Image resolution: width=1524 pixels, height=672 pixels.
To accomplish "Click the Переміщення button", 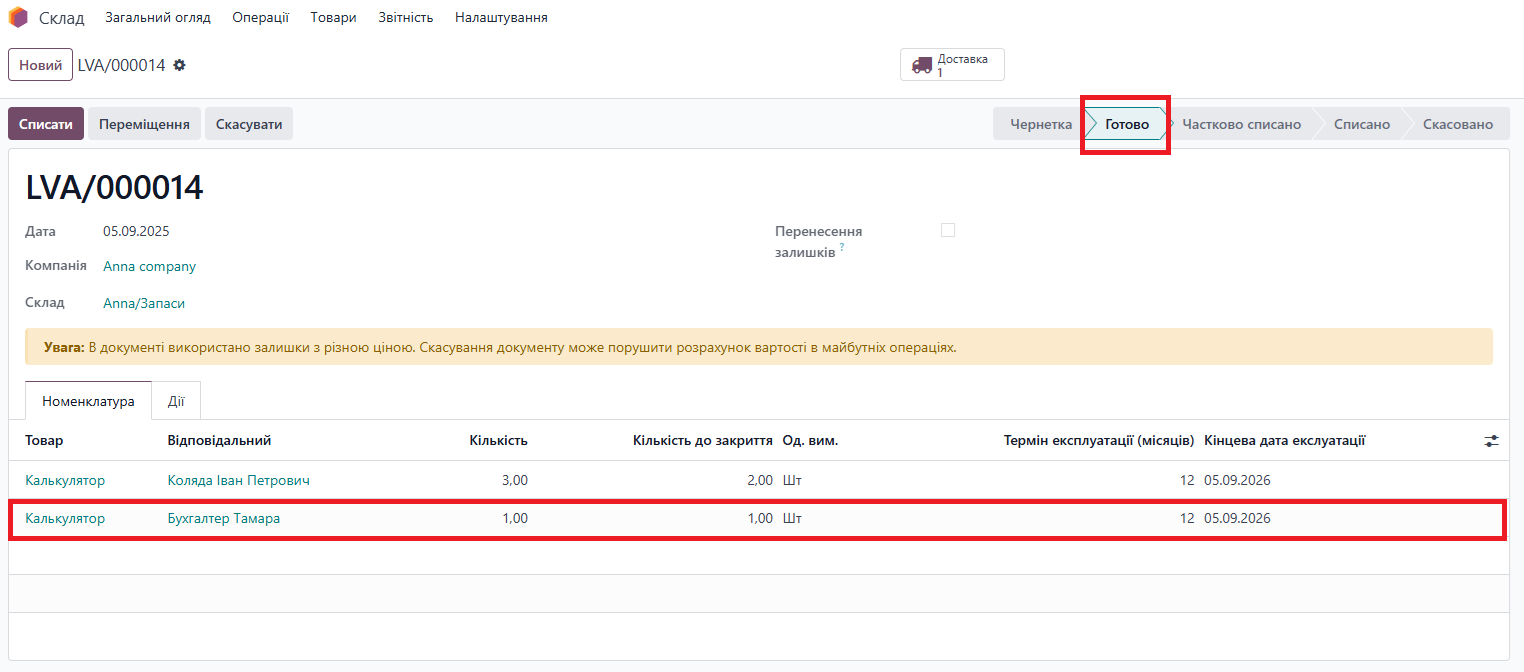I will tap(144, 125).
